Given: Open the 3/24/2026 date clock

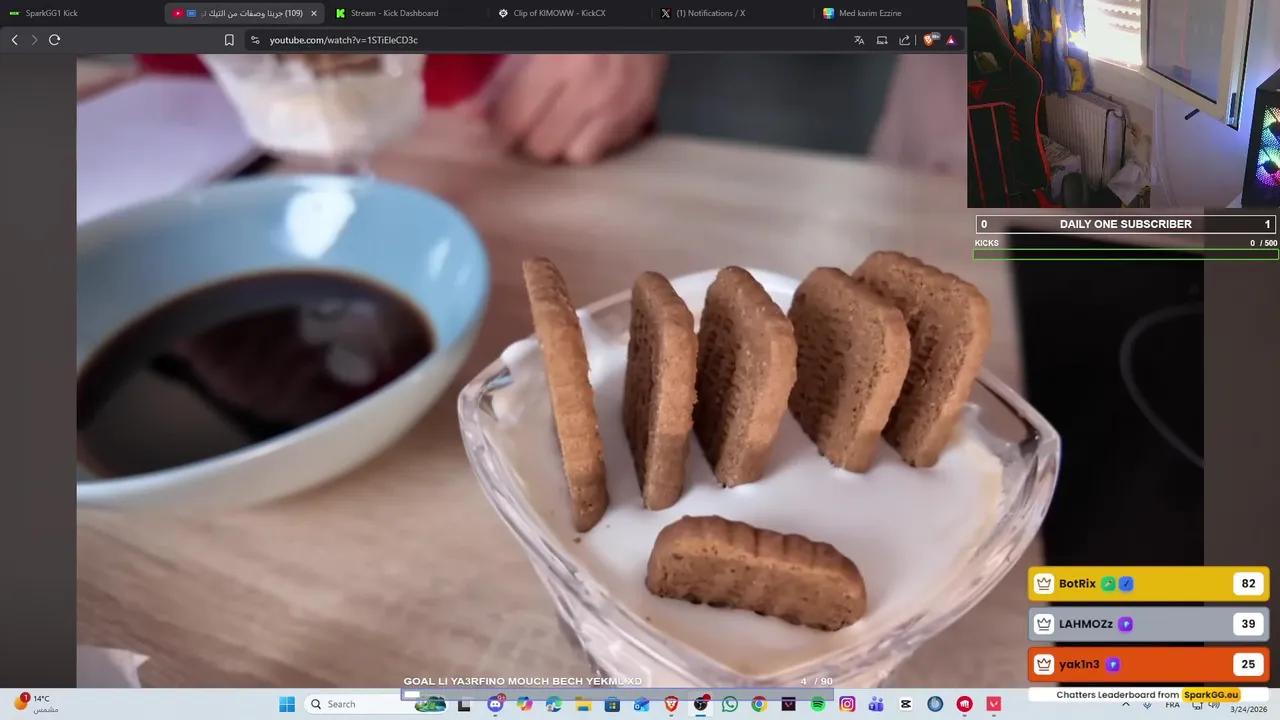Looking at the screenshot, I should tap(1249, 709).
